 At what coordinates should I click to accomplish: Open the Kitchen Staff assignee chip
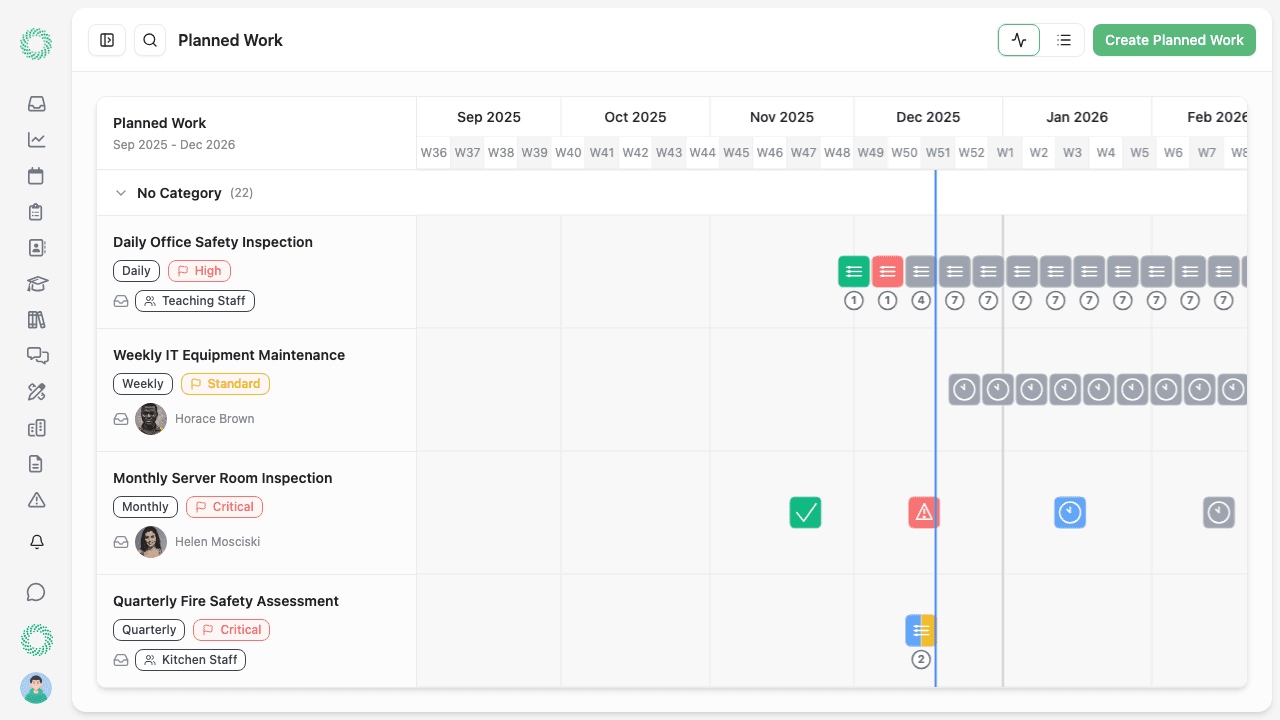(190, 659)
